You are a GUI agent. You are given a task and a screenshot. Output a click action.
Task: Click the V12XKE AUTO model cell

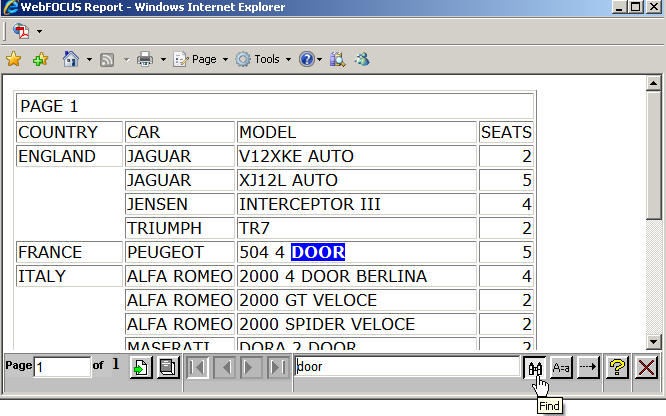point(357,156)
